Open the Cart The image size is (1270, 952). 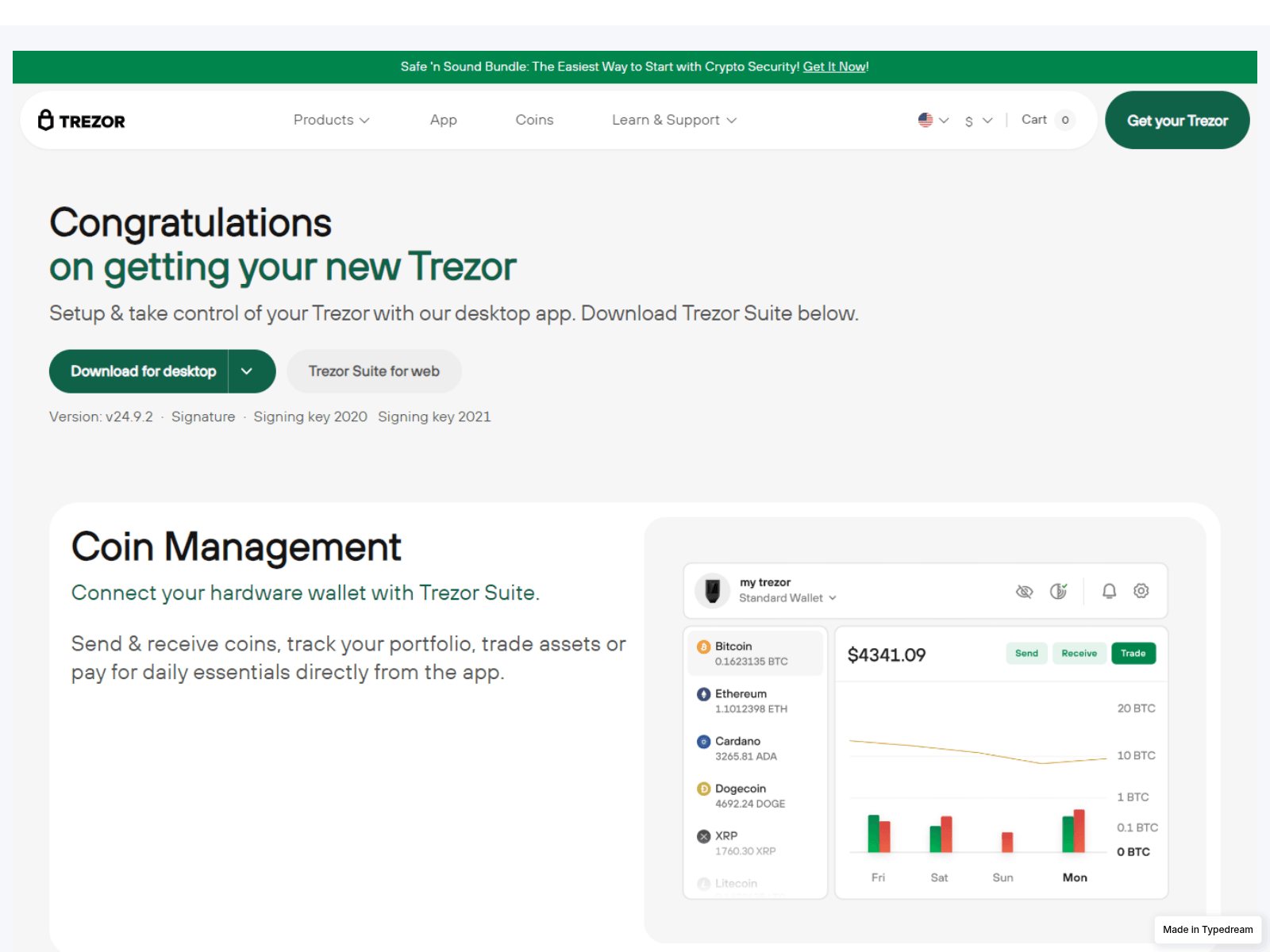point(1048,120)
